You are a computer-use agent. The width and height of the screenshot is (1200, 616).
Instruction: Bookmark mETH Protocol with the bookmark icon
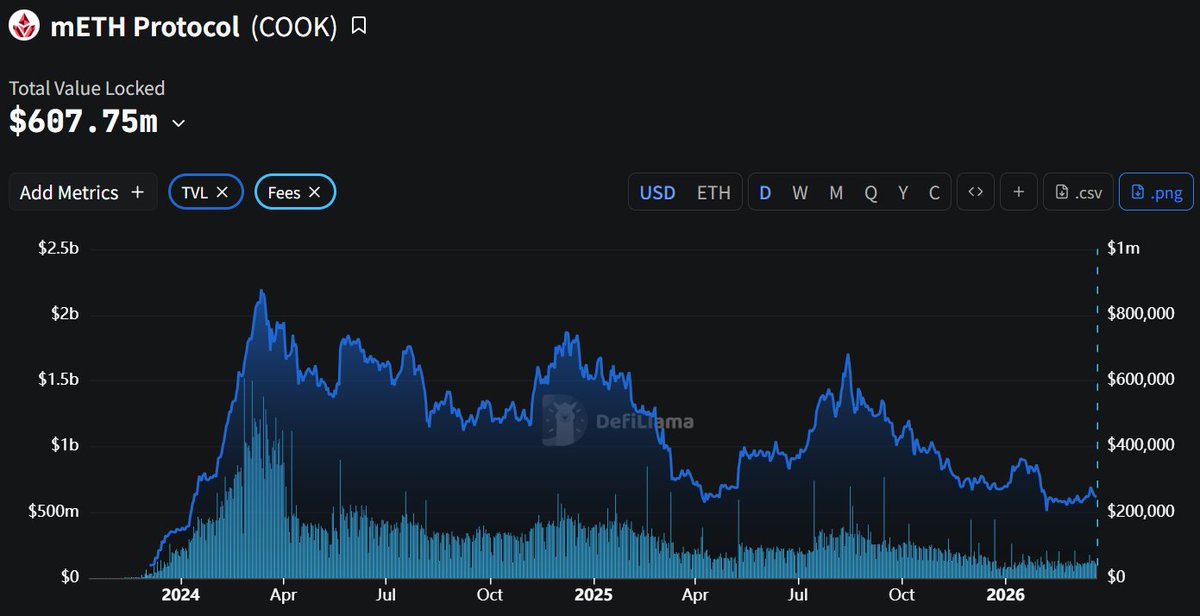[x=359, y=26]
